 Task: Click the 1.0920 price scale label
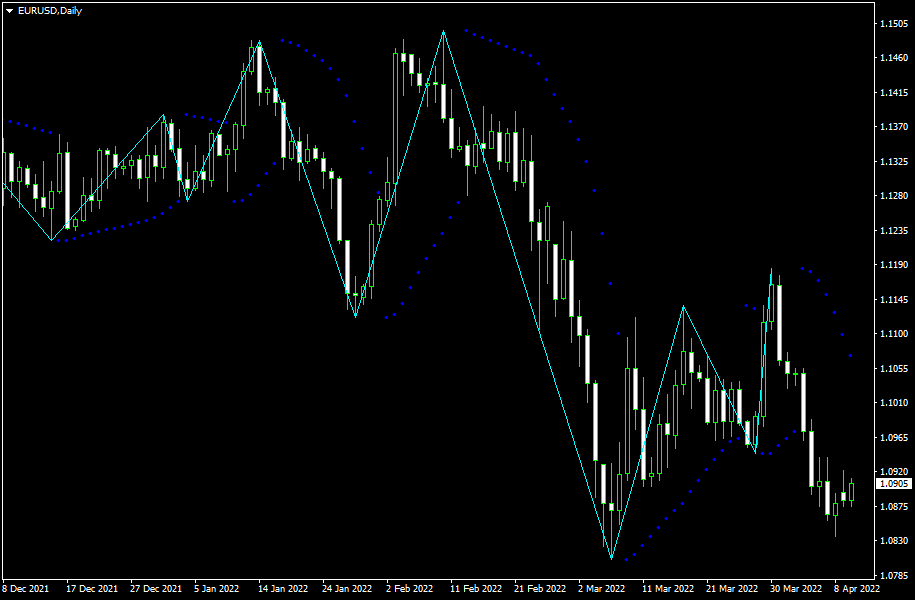894,472
